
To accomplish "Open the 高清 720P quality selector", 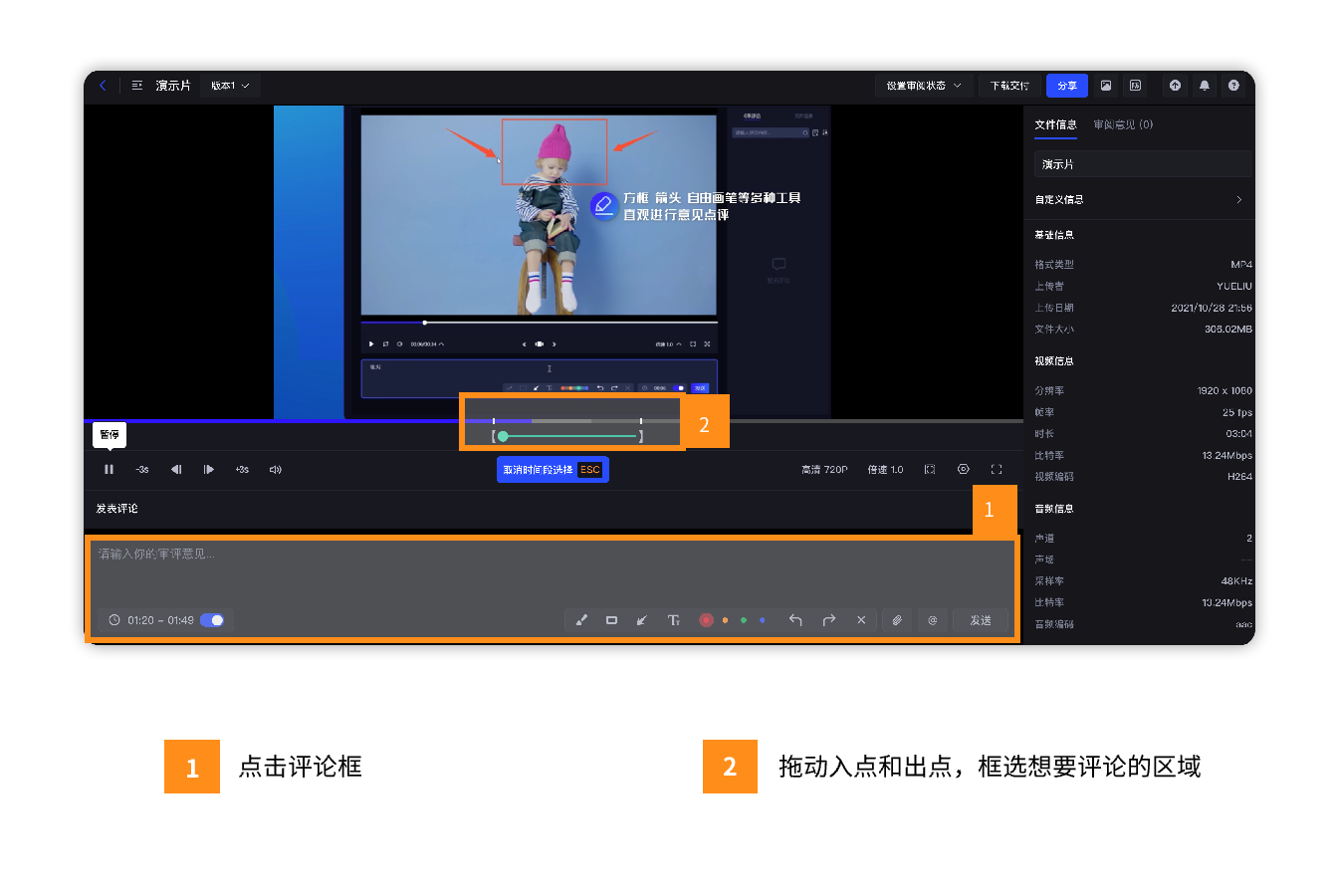I will [x=824, y=470].
